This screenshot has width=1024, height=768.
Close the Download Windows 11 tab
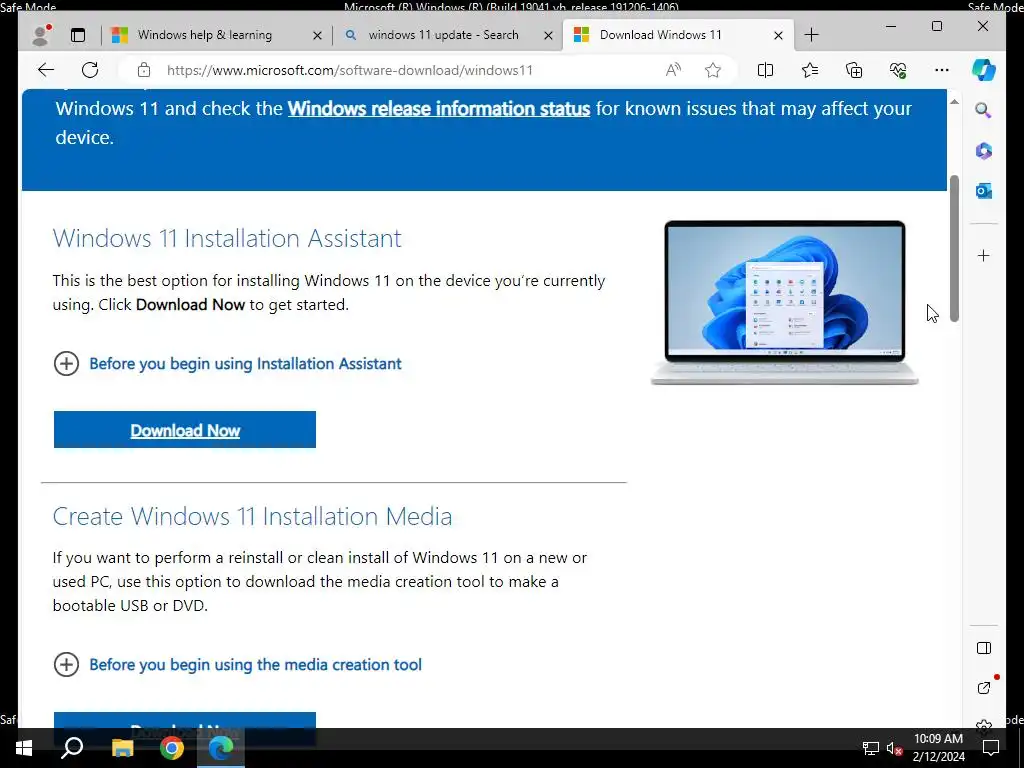point(778,35)
